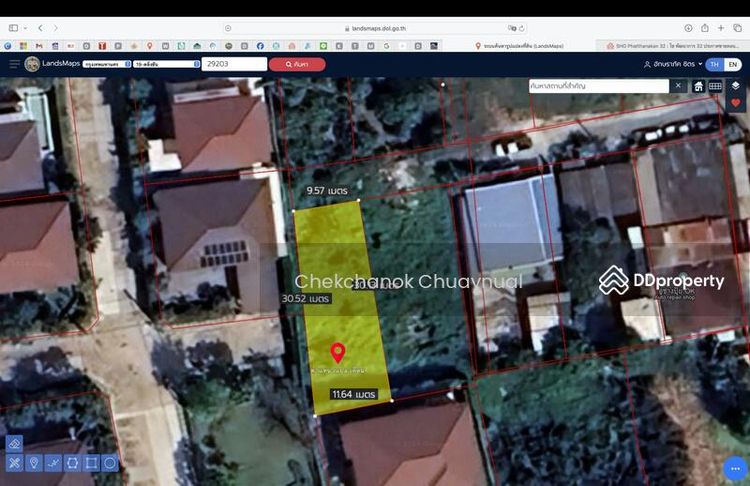Click the parcel number input field
Viewport: 750px width, 486px height.
pyautogui.click(x=234, y=64)
